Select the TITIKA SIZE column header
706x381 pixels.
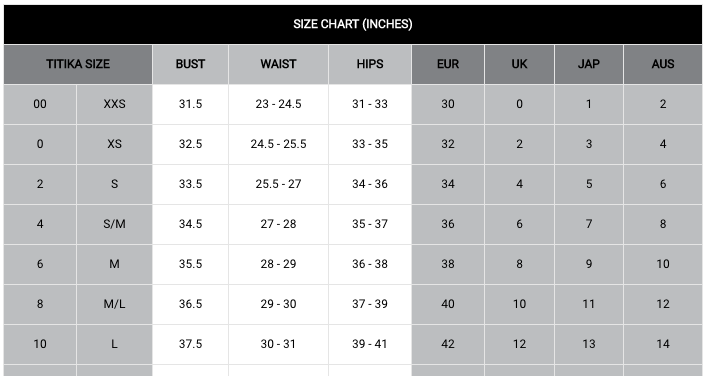point(78,64)
